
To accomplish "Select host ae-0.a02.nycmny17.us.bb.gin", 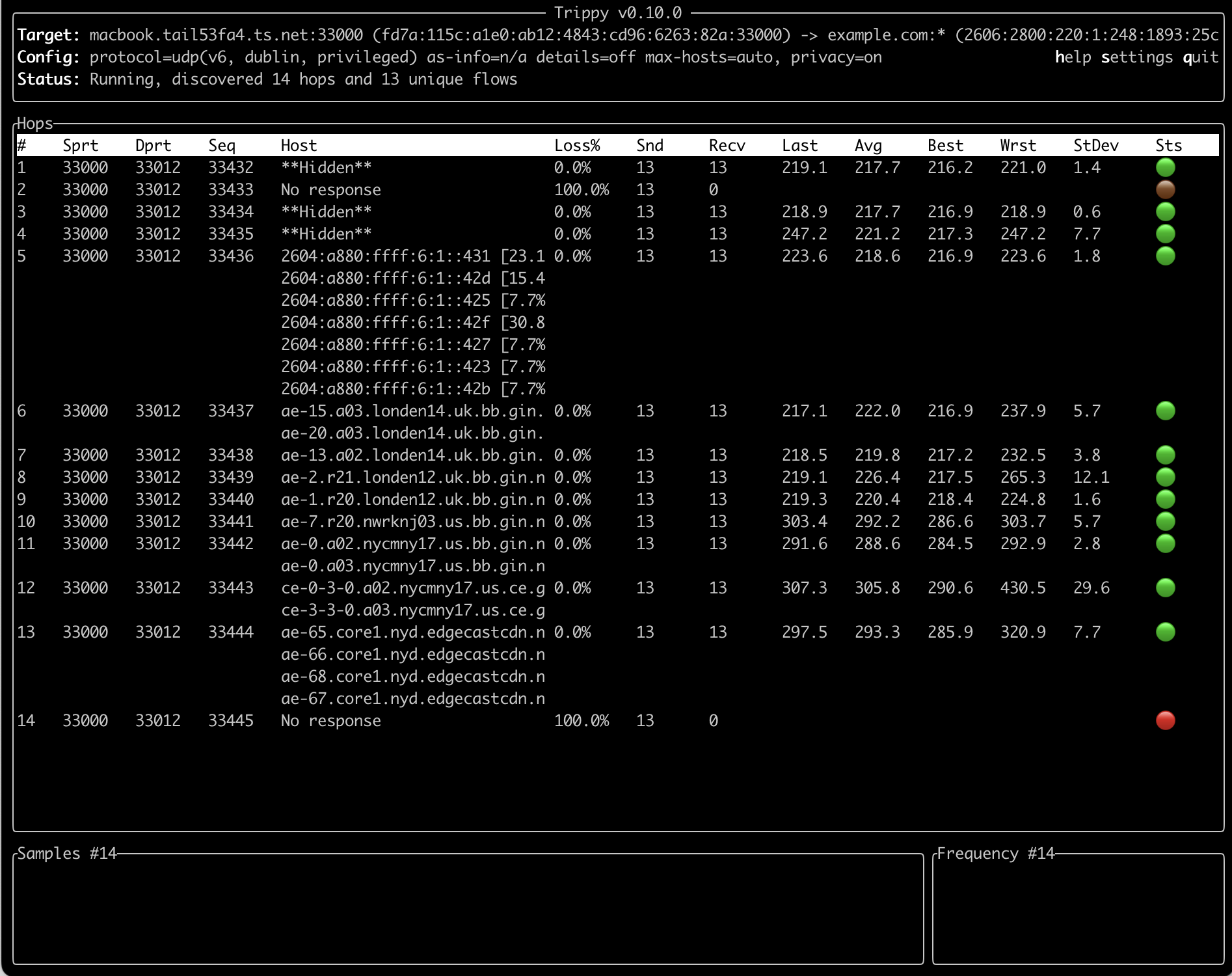I will coord(412,543).
